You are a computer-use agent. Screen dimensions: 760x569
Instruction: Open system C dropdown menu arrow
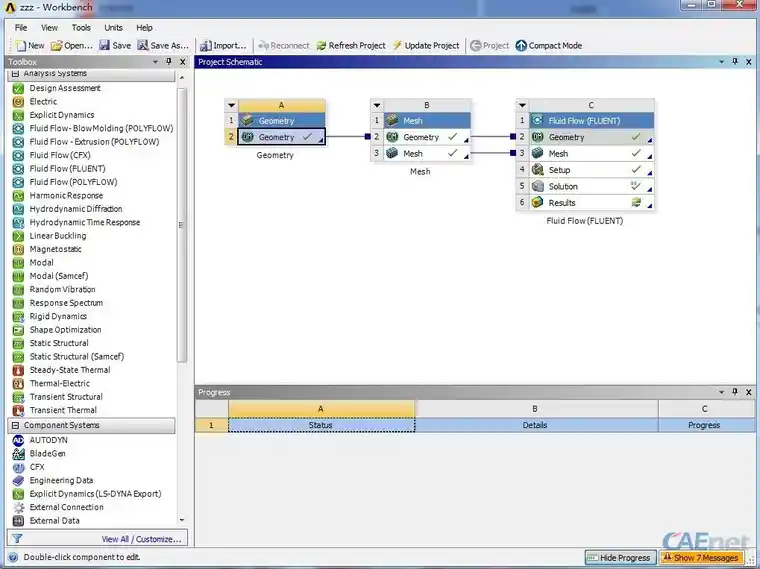[522, 105]
